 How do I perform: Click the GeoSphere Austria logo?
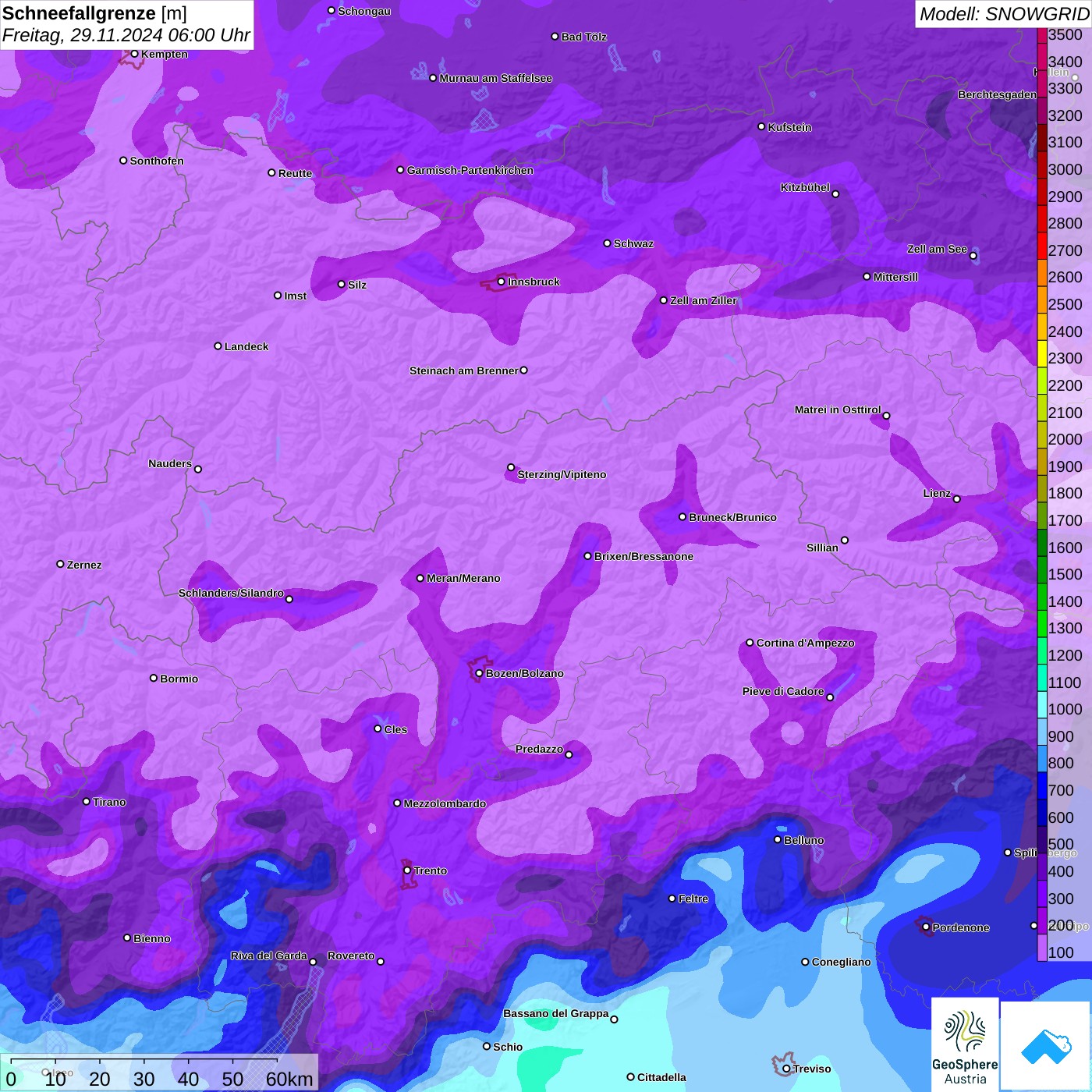tap(965, 1044)
